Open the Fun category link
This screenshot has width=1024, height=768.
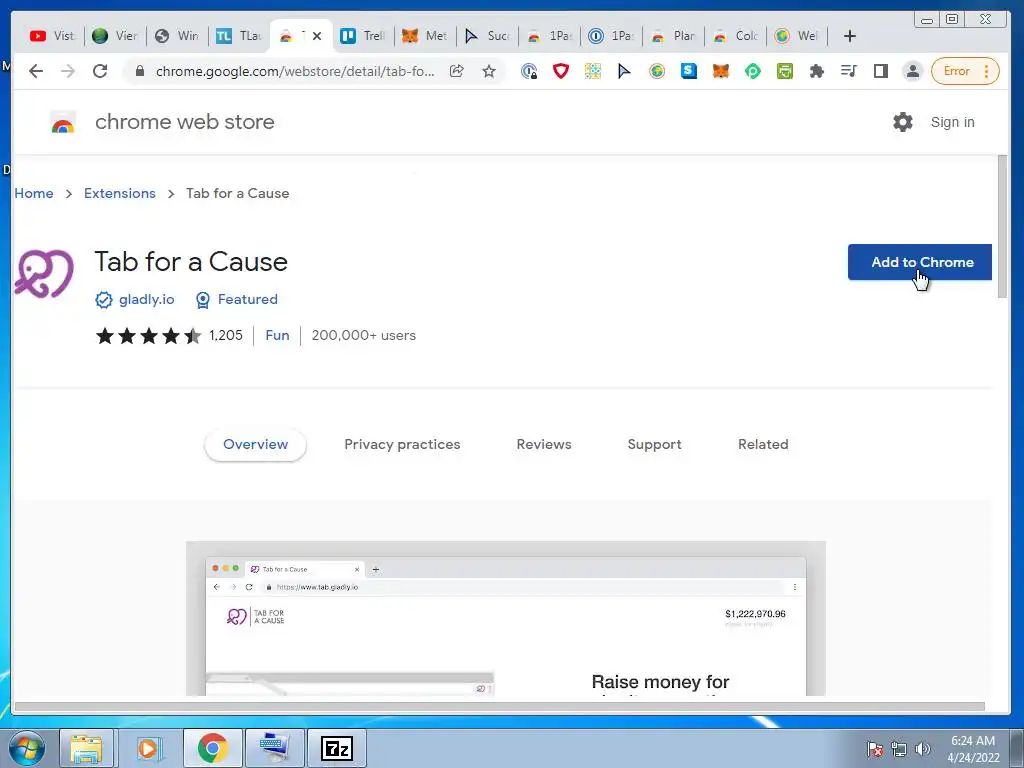[x=277, y=335]
